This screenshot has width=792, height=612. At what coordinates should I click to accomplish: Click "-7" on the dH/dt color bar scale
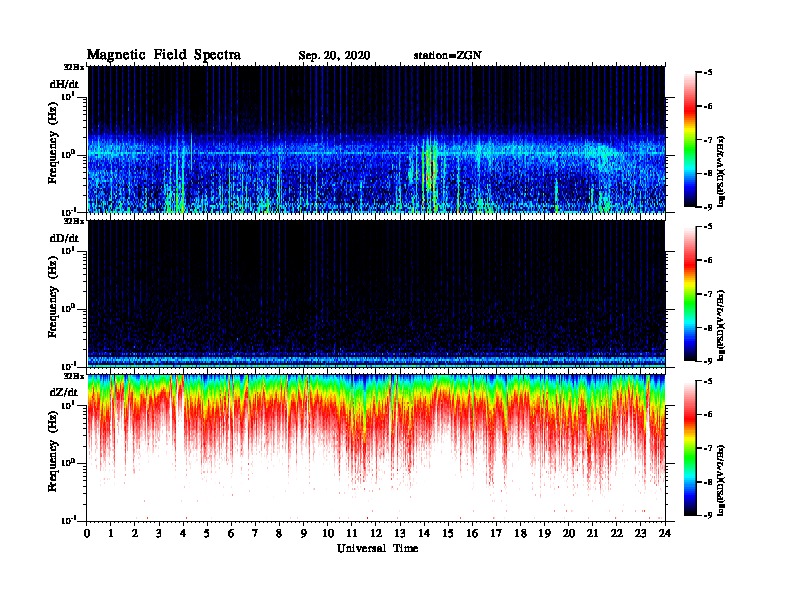pyautogui.click(x=708, y=140)
